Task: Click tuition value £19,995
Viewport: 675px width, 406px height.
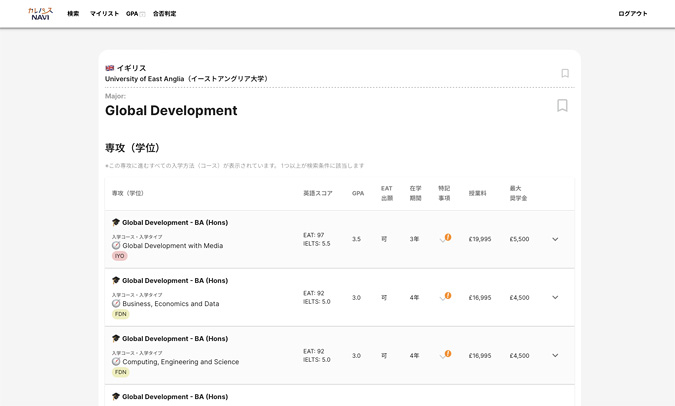Action: point(480,239)
